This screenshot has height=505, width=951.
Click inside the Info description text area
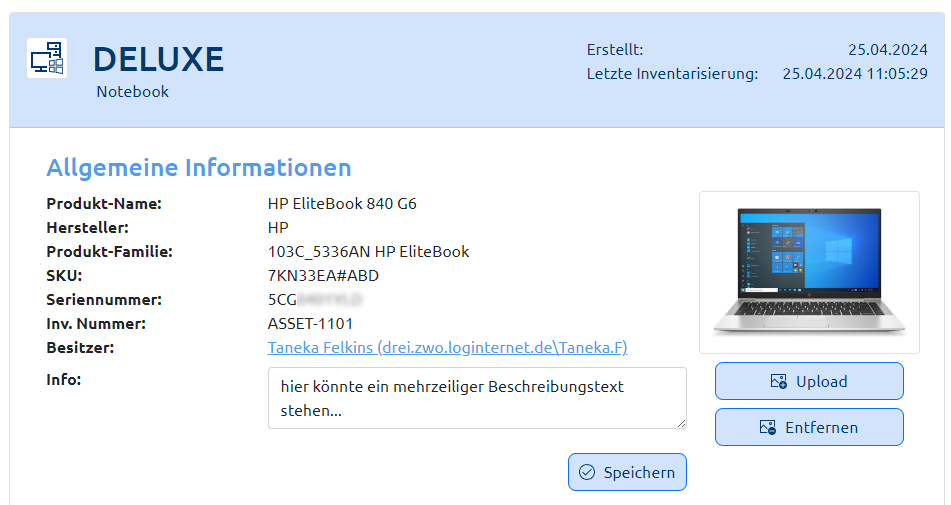[477, 398]
